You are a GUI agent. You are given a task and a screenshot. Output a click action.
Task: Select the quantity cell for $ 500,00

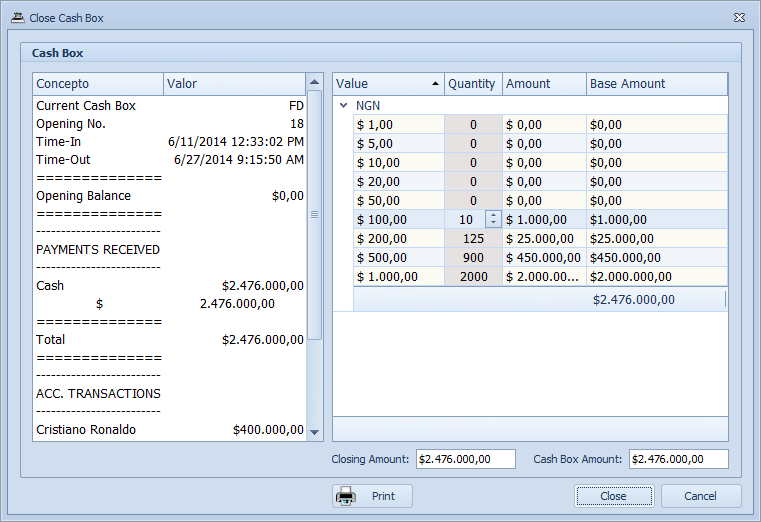point(473,258)
